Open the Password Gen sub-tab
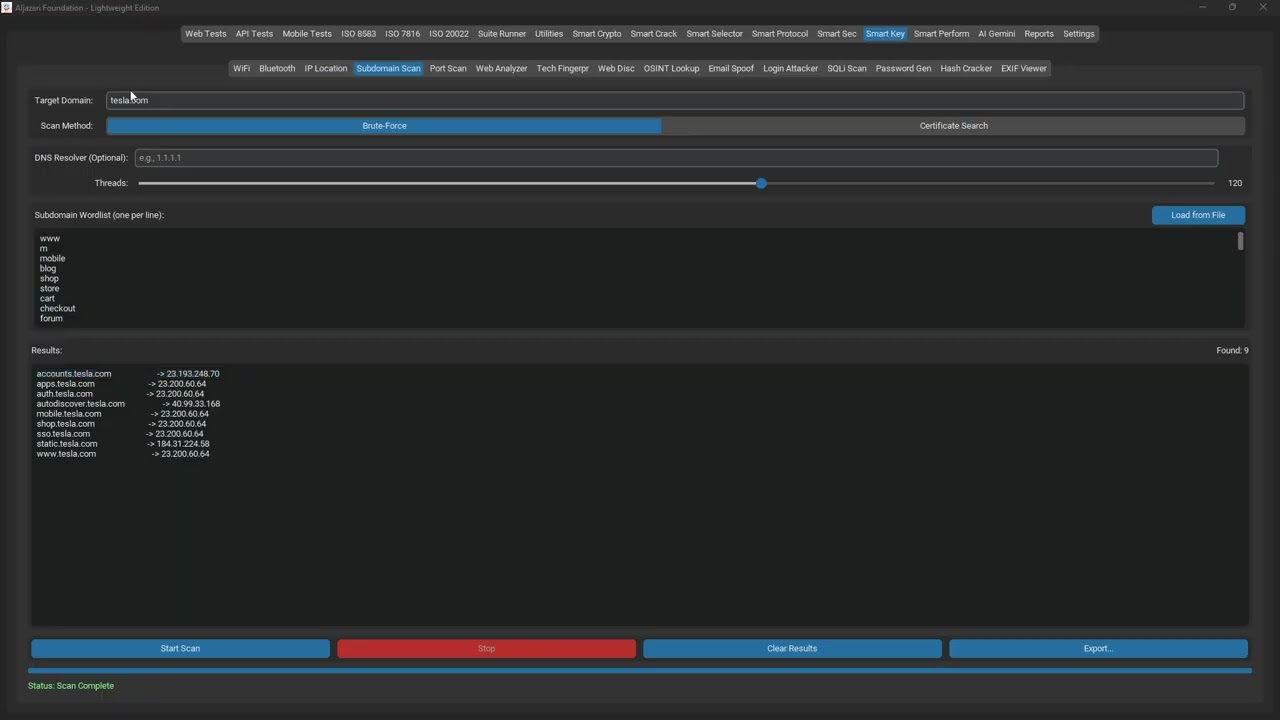 [903, 69]
